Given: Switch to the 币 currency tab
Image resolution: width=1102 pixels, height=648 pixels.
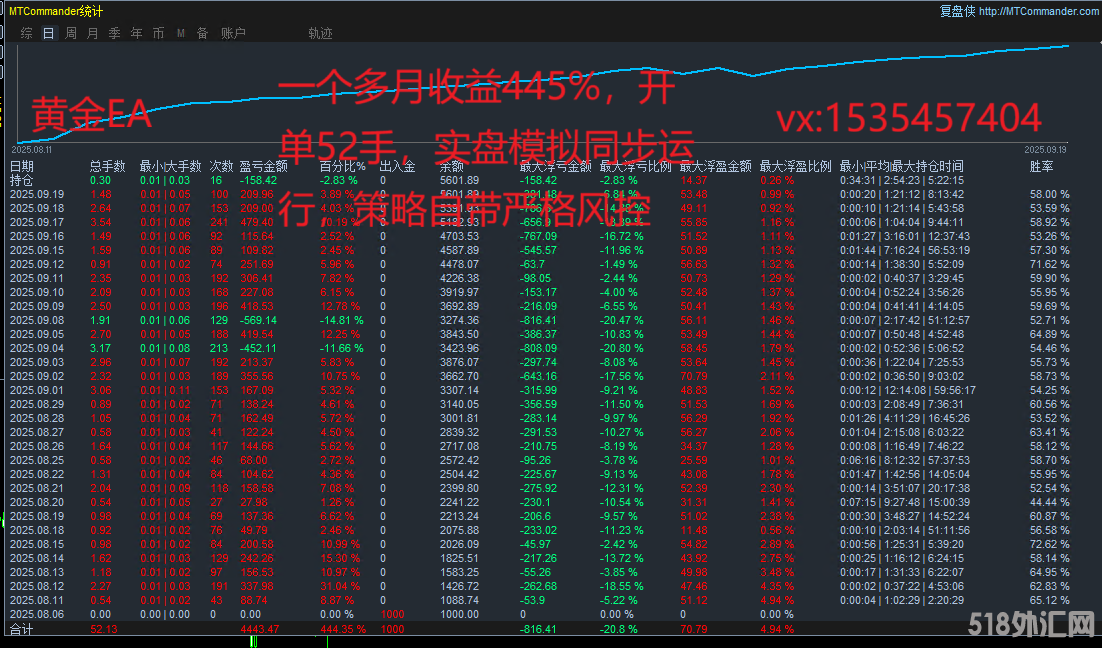Looking at the screenshot, I should point(158,33).
